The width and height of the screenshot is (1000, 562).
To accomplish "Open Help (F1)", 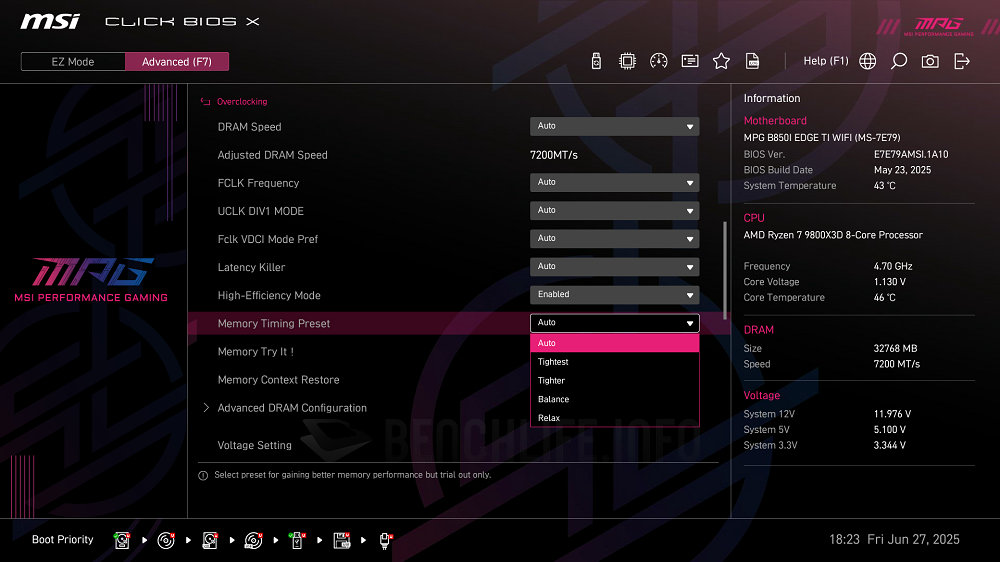I will 826,61.
